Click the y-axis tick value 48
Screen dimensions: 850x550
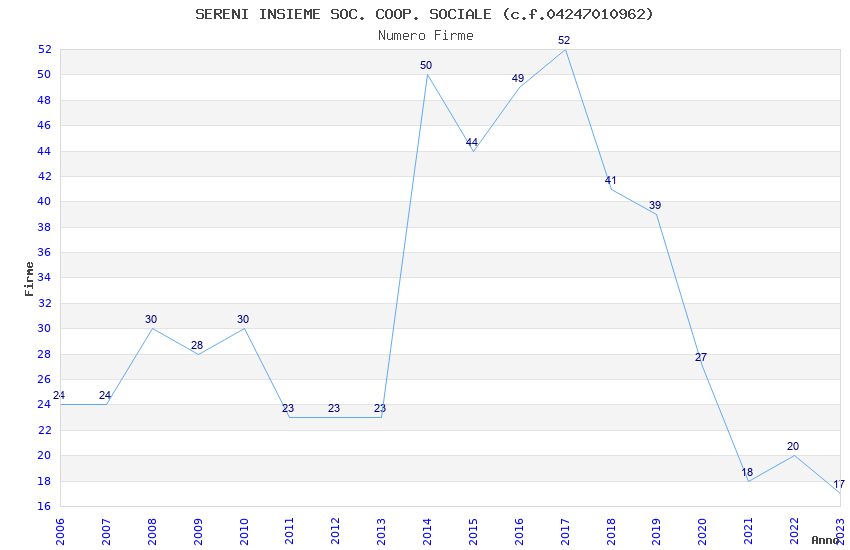pyautogui.click(x=44, y=100)
